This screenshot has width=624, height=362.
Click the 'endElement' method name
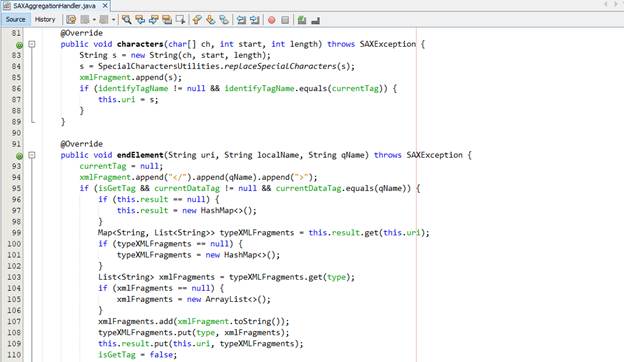140,155
